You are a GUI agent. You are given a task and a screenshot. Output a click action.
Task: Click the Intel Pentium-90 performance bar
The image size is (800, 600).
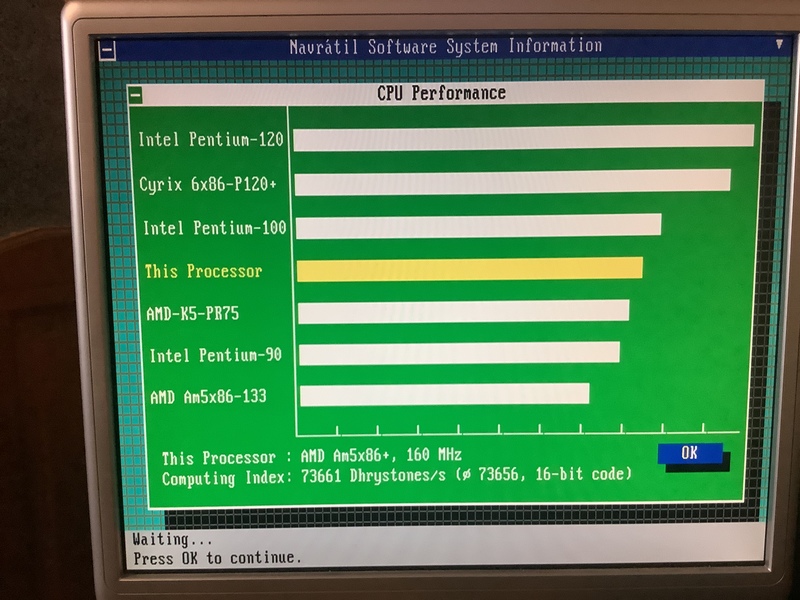coord(460,354)
